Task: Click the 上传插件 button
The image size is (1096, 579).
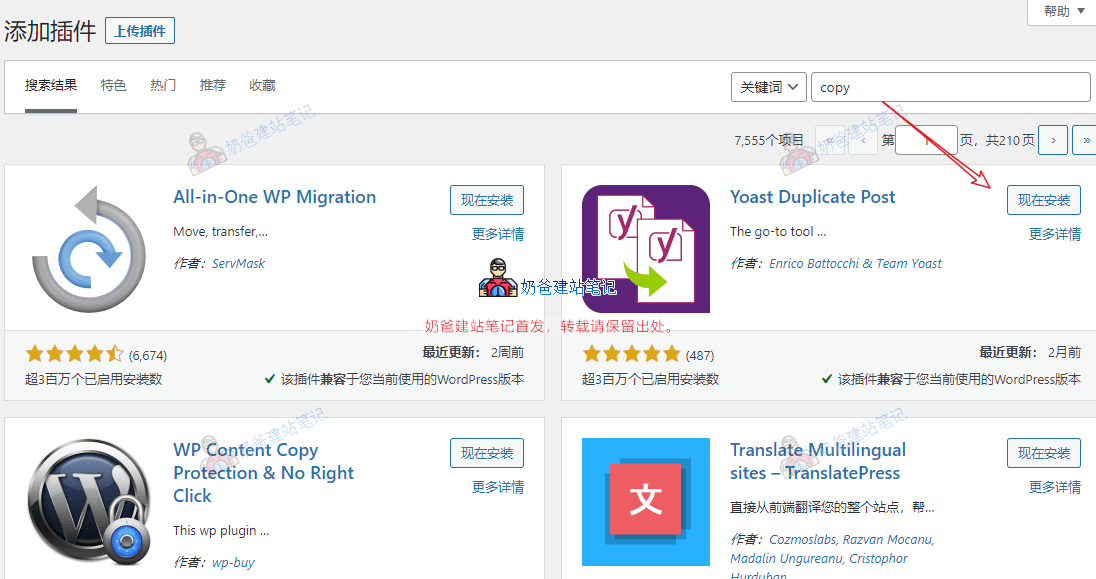Action: point(139,30)
